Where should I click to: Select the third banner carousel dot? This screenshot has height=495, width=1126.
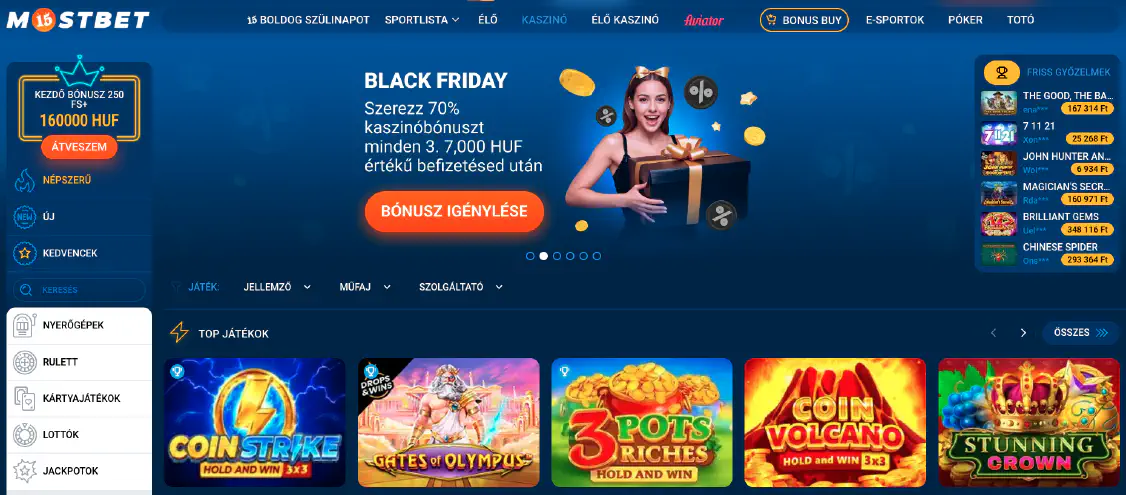[557, 256]
